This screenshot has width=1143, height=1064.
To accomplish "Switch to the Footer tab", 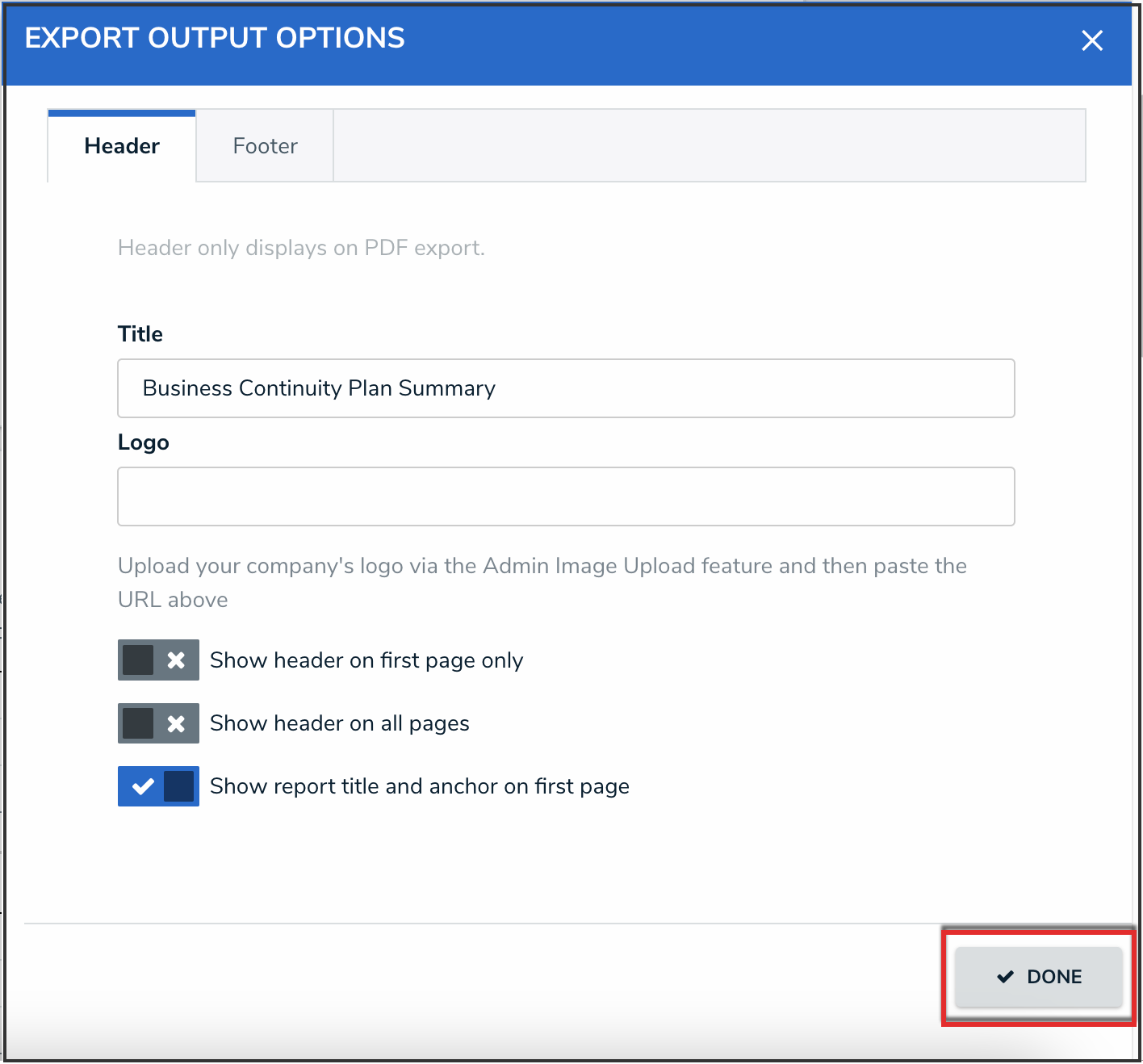I will (x=265, y=146).
